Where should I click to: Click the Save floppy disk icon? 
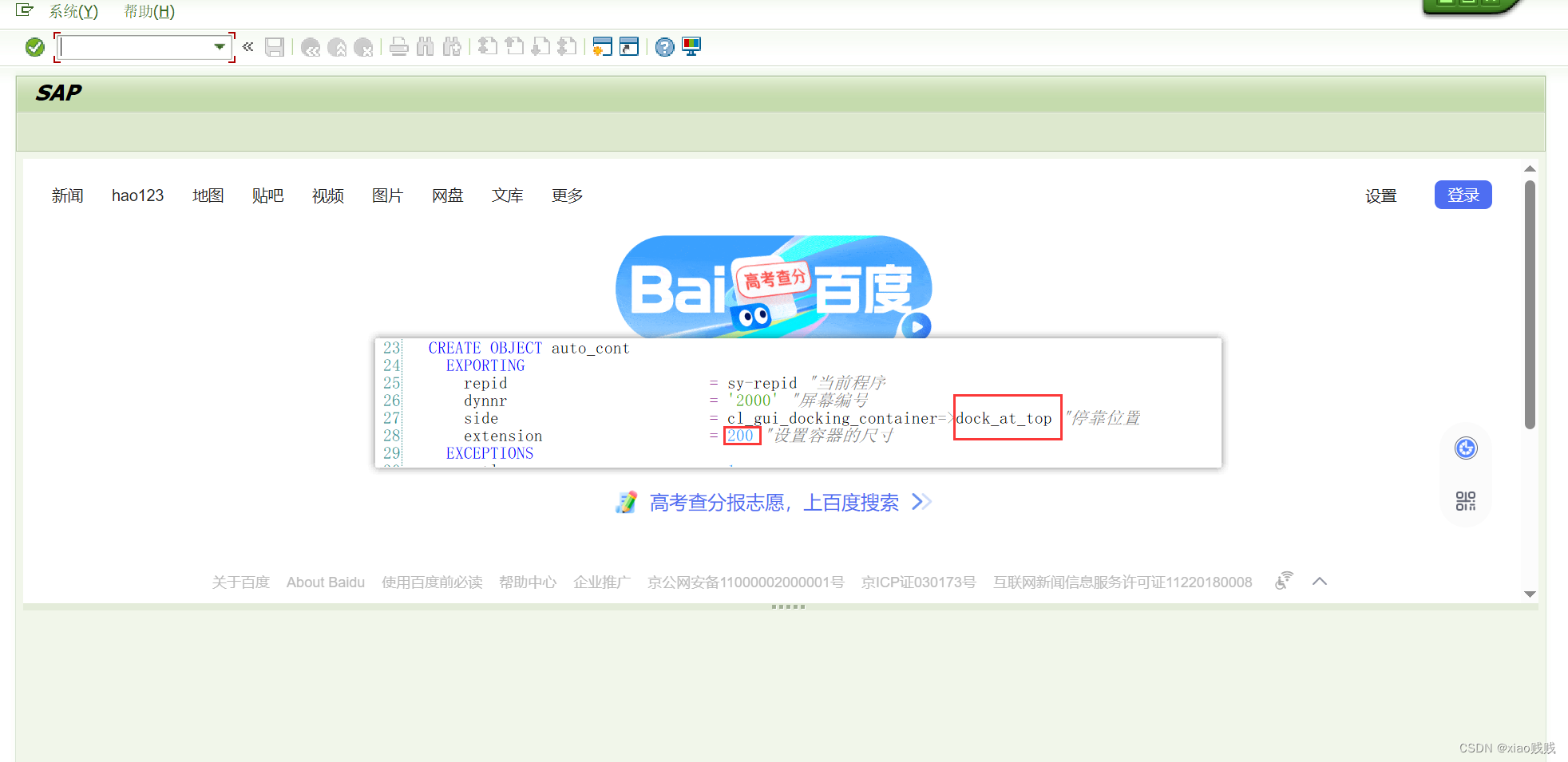coord(275,47)
